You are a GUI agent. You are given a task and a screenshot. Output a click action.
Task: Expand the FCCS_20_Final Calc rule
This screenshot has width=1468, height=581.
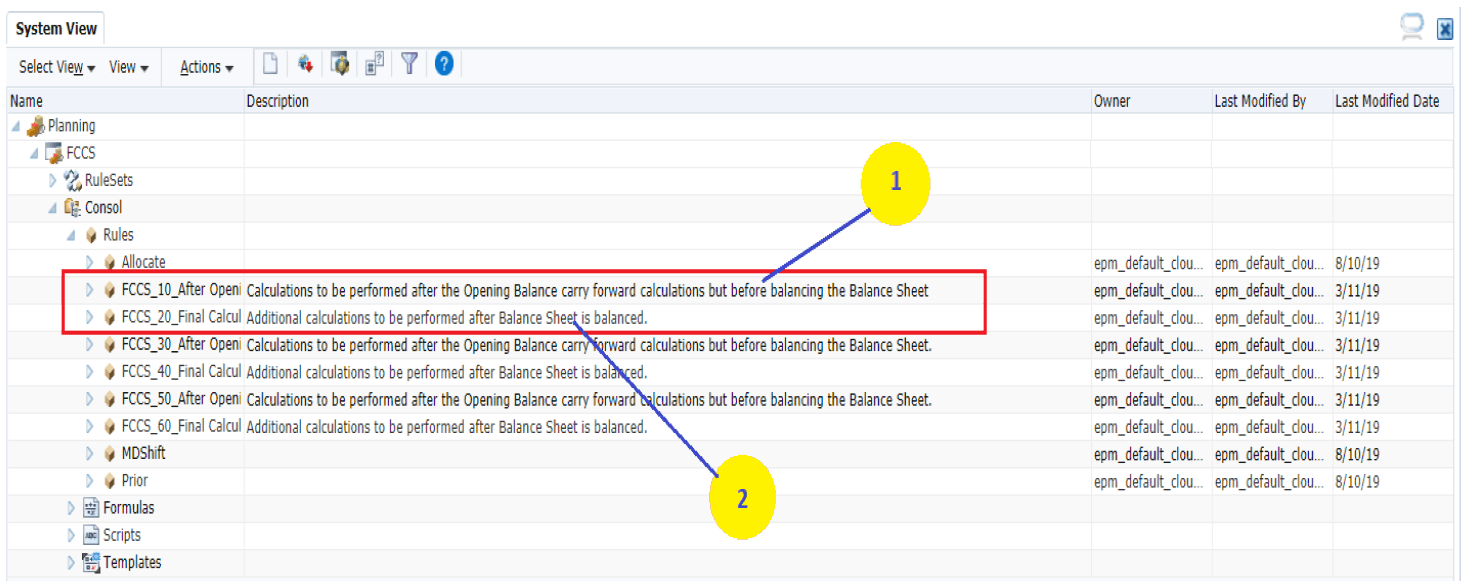(91, 317)
